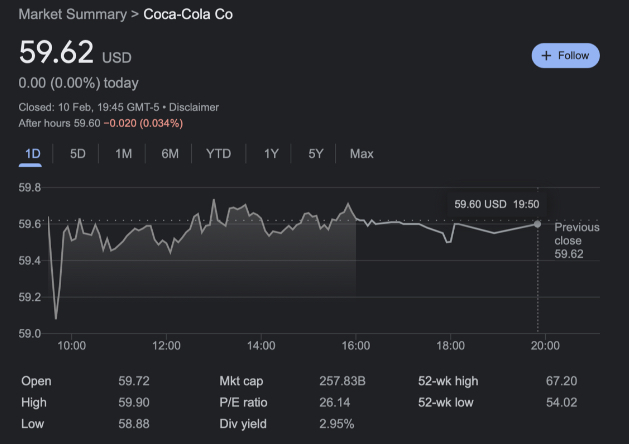Image resolution: width=629 pixels, height=444 pixels.
Task: Click the 52-wk high label
Action: click(x=448, y=381)
